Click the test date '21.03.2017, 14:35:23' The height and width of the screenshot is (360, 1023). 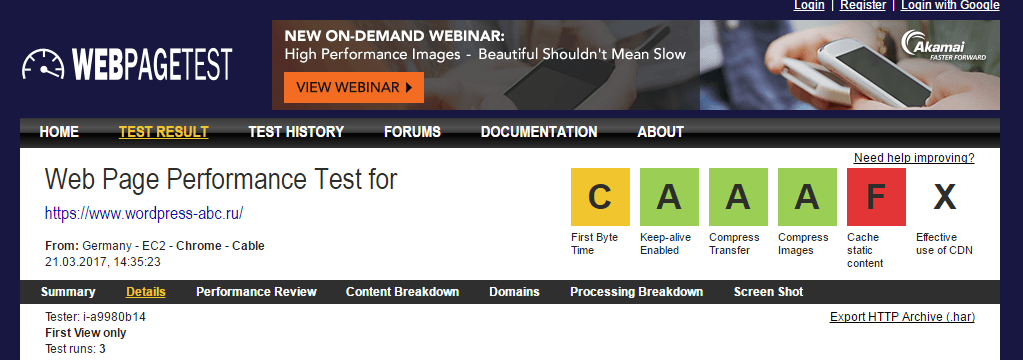click(x=102, y=262)
